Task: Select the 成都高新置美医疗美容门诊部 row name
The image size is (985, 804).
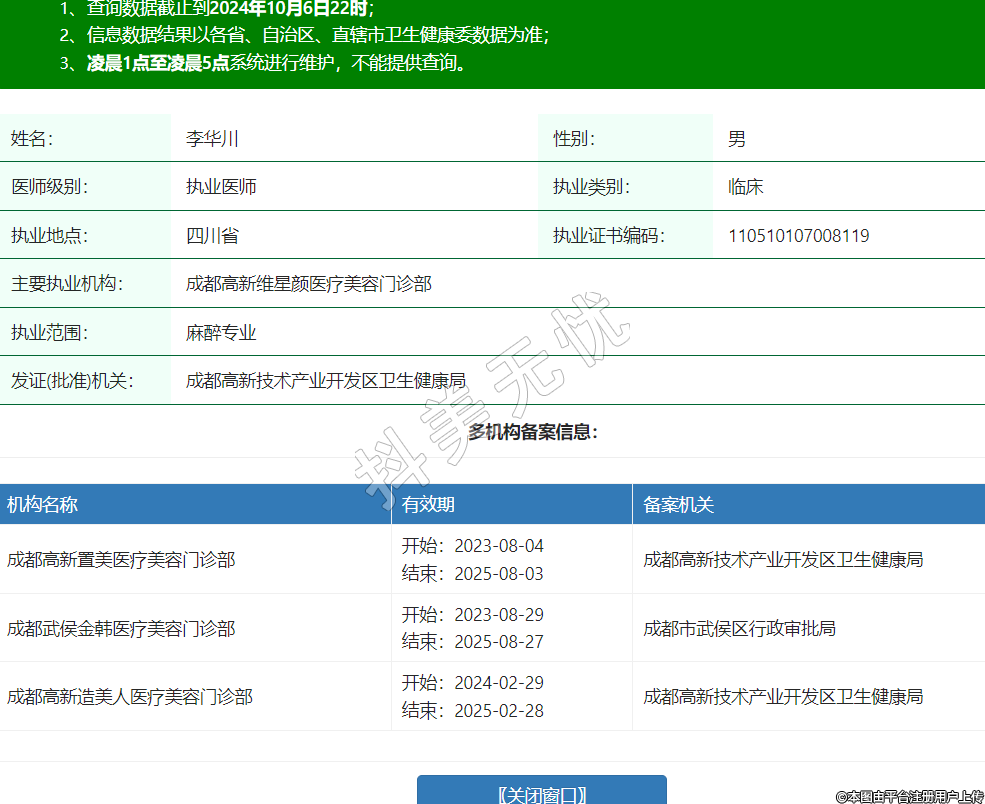Action: (121, 560)
